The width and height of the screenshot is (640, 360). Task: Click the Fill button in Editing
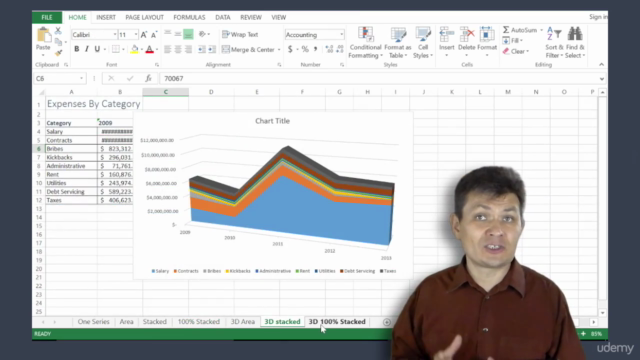513,40
